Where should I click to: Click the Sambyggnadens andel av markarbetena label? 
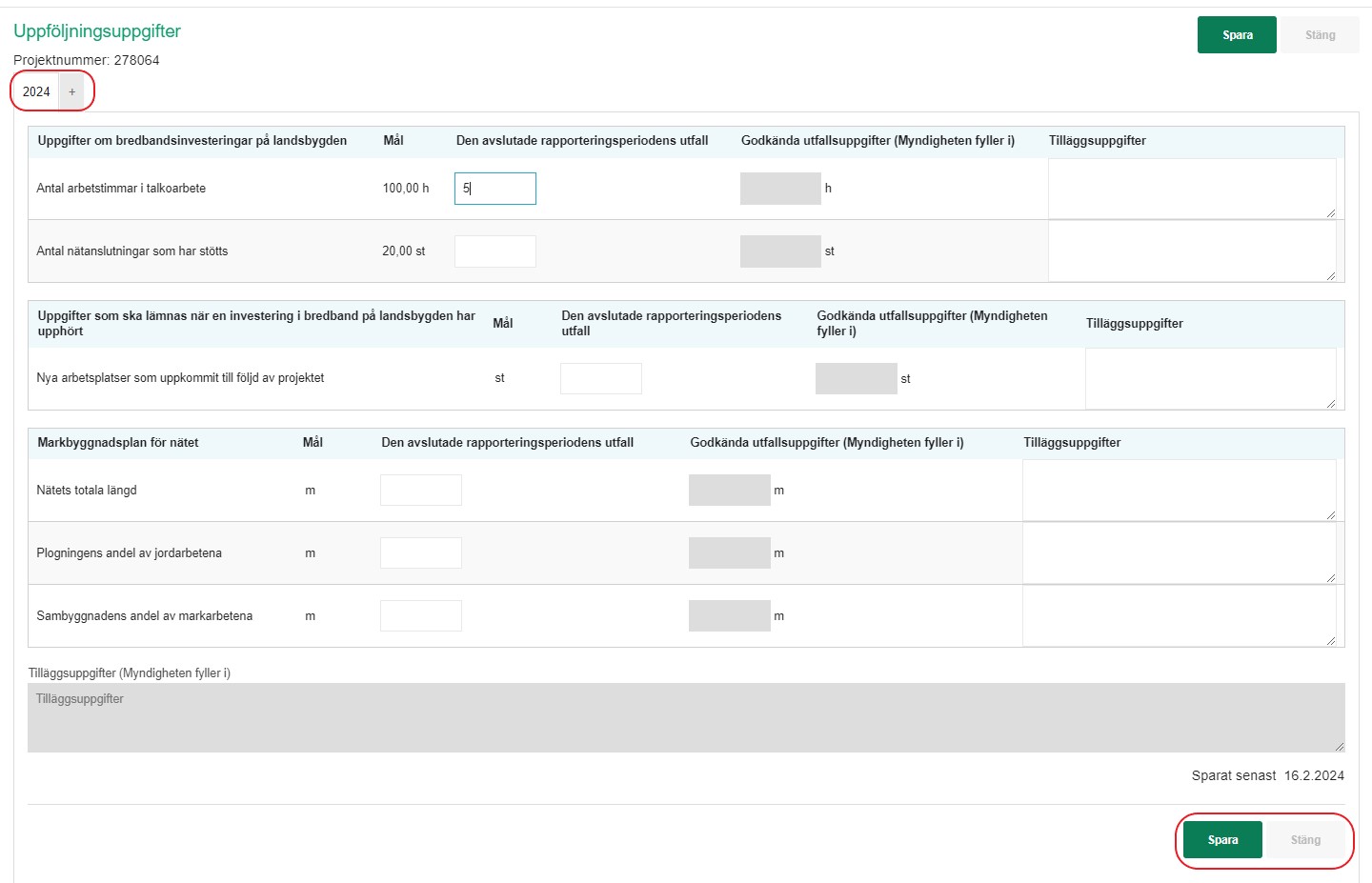point(145,616)
